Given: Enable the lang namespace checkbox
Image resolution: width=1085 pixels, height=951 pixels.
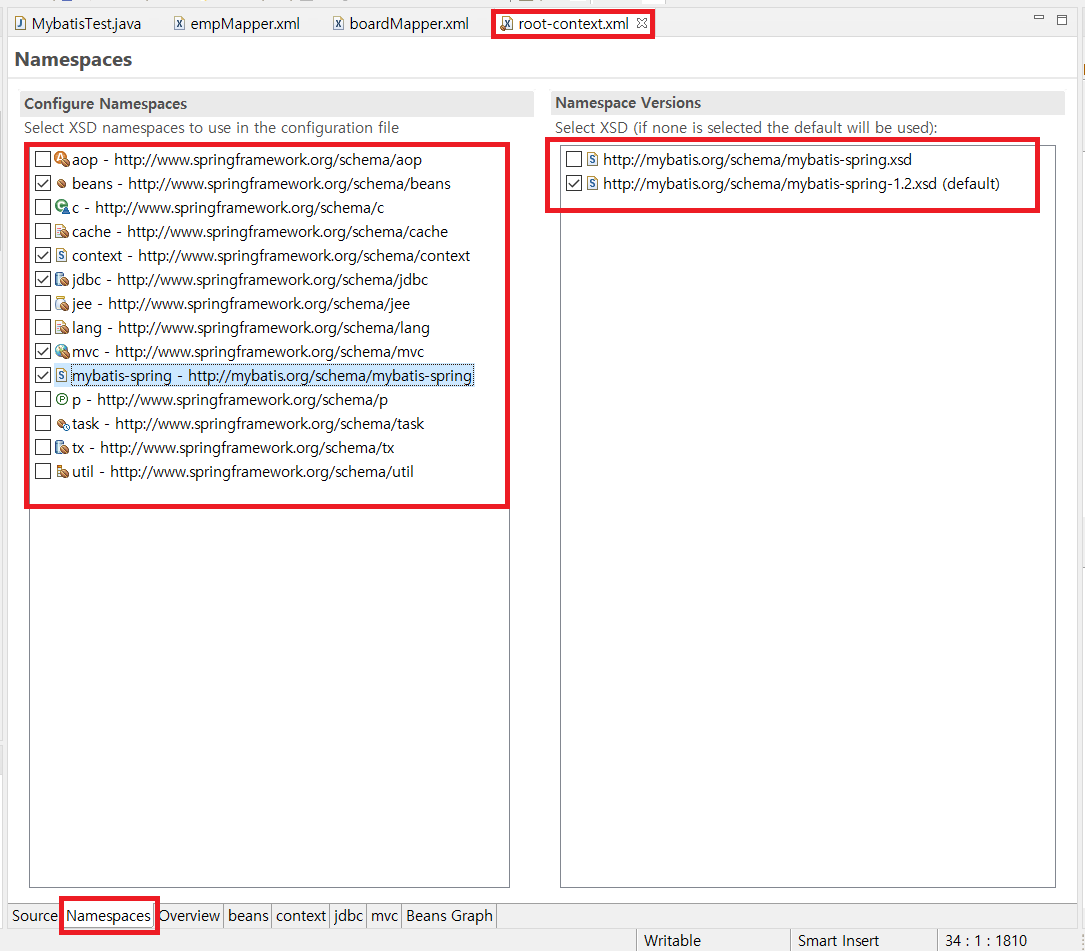Looking at the screenshot, I should tap(43, 327).
